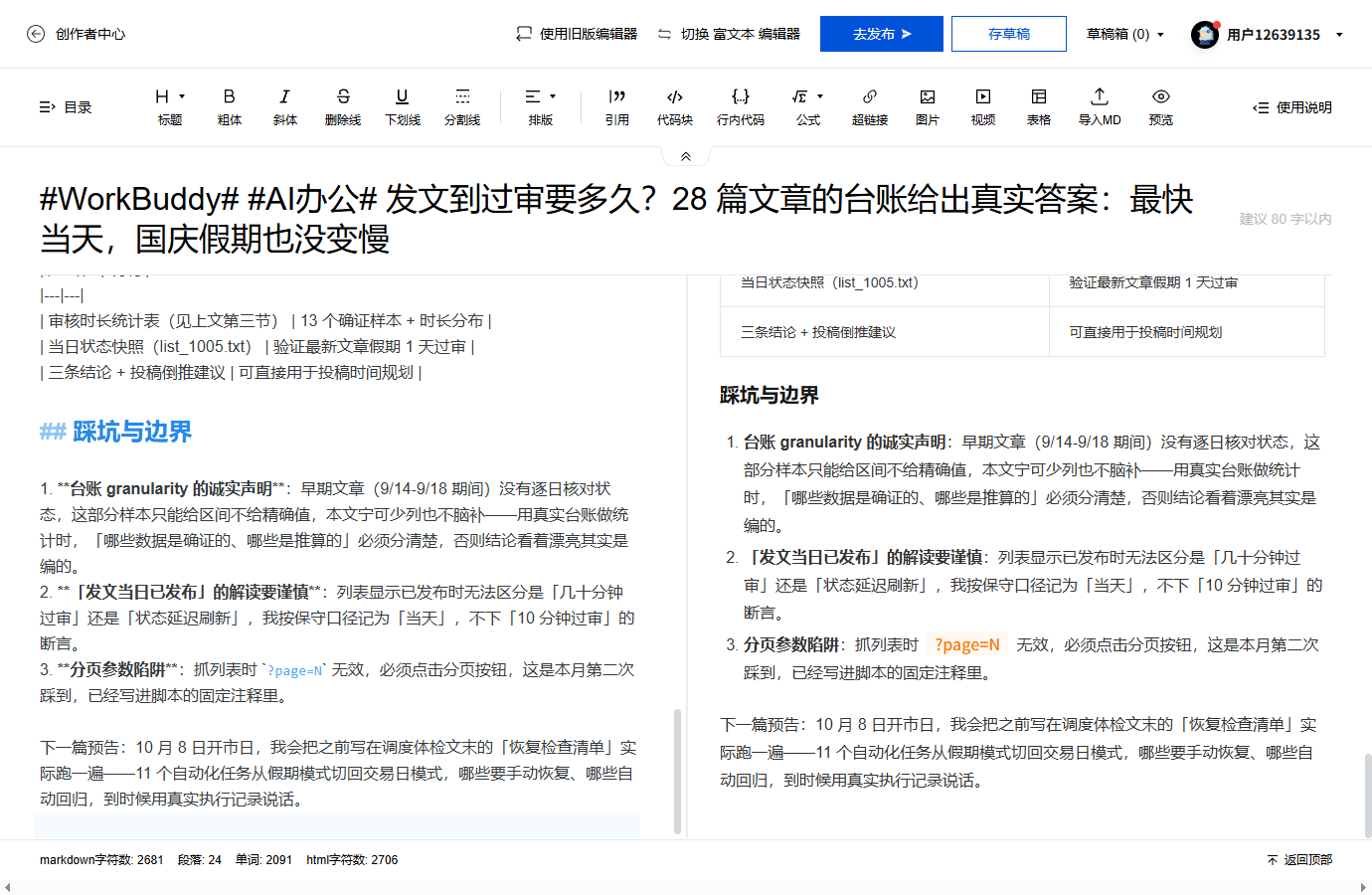Click 返回顶部 to return to top
This screenshot has width=1372, height=895.
point(1299,860)
